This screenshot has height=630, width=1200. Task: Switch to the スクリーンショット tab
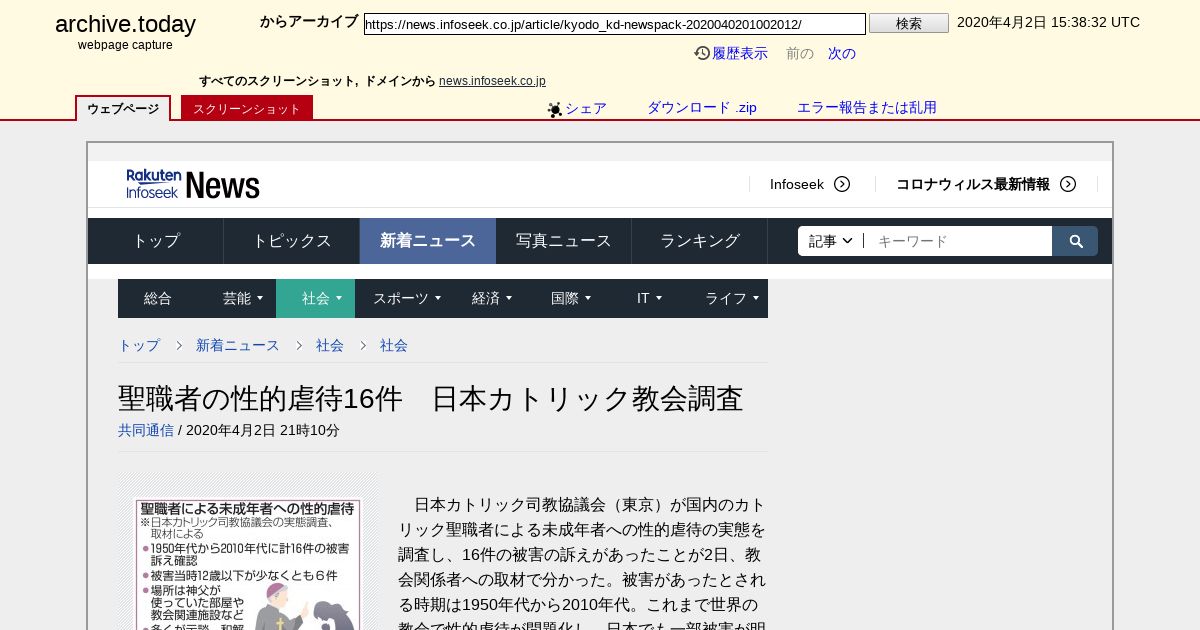247,108
